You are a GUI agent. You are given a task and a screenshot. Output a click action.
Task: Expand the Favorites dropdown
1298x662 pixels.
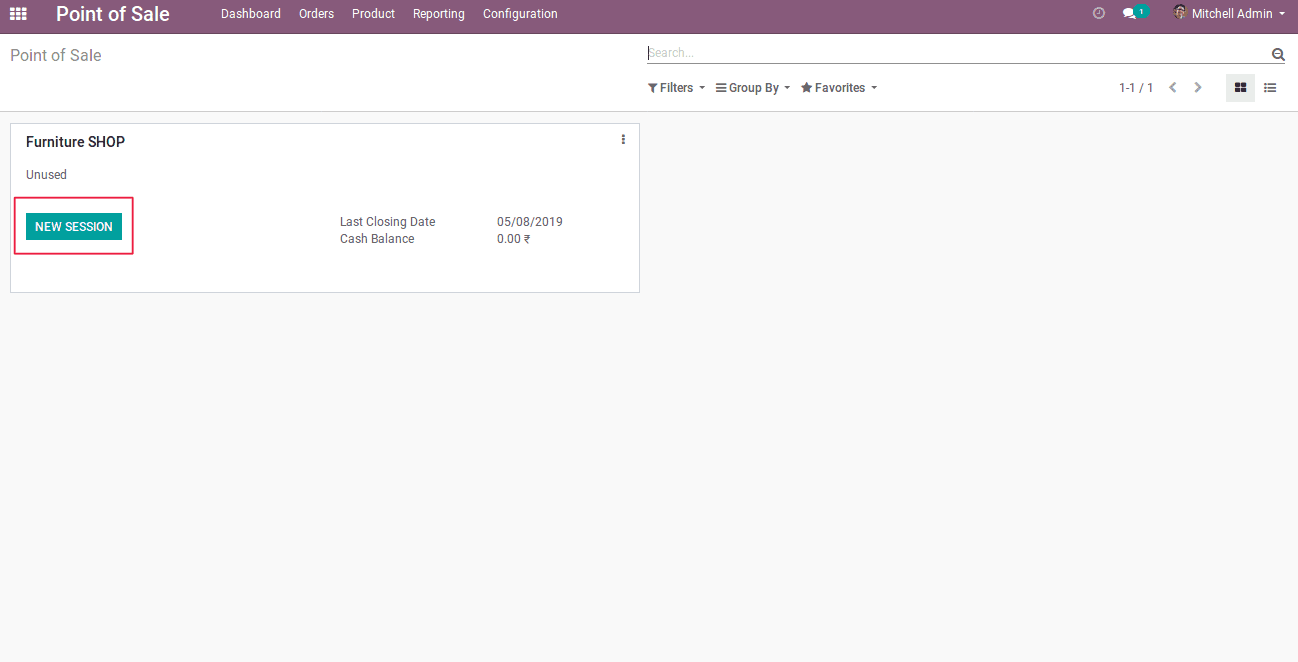[839, 88]
